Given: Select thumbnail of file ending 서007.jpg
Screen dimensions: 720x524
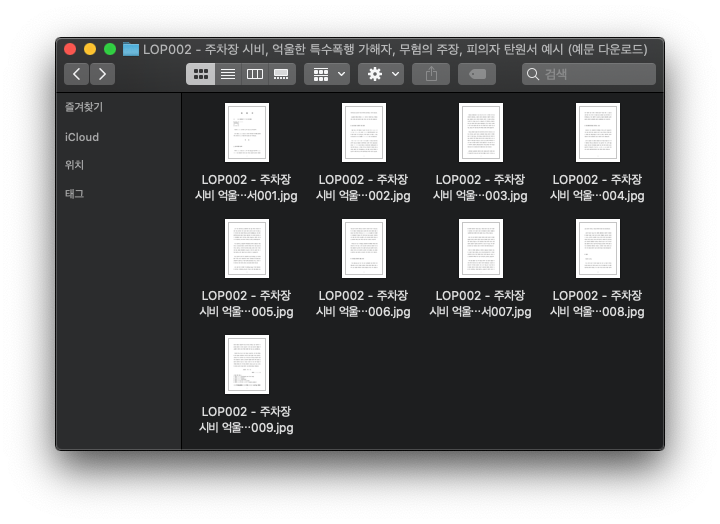Looking at the screenshot, I should 481,248.
